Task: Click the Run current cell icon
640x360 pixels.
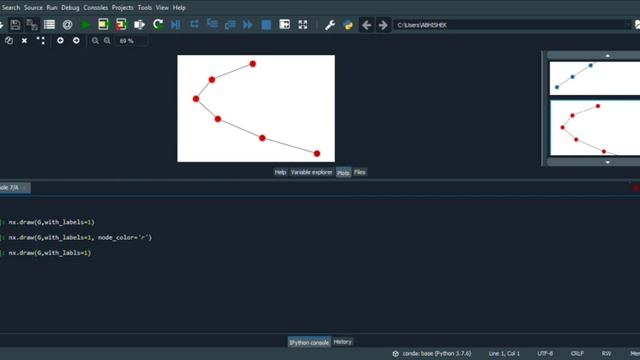Action: 103,25
